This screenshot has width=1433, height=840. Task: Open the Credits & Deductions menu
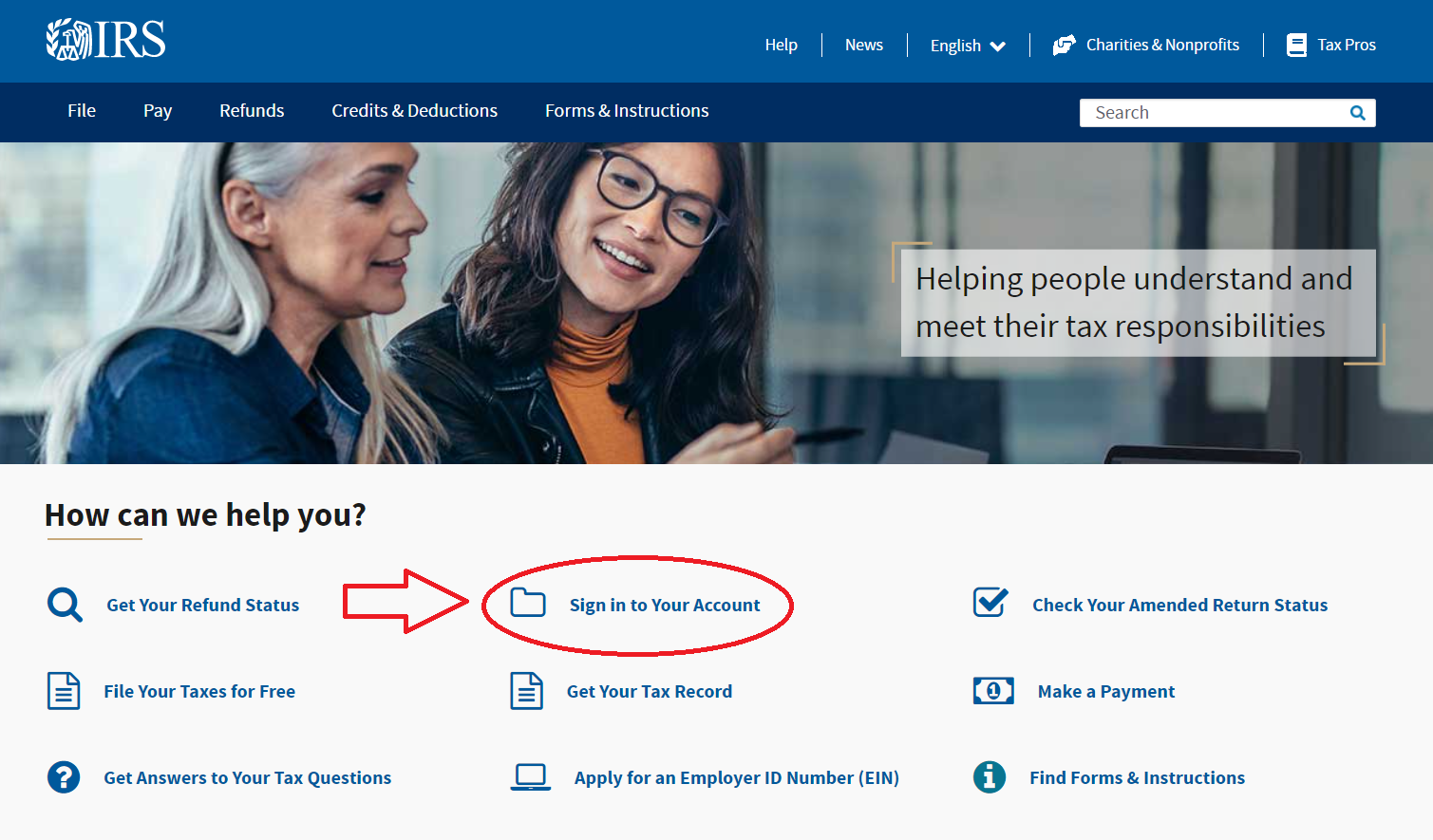(414, 111)
